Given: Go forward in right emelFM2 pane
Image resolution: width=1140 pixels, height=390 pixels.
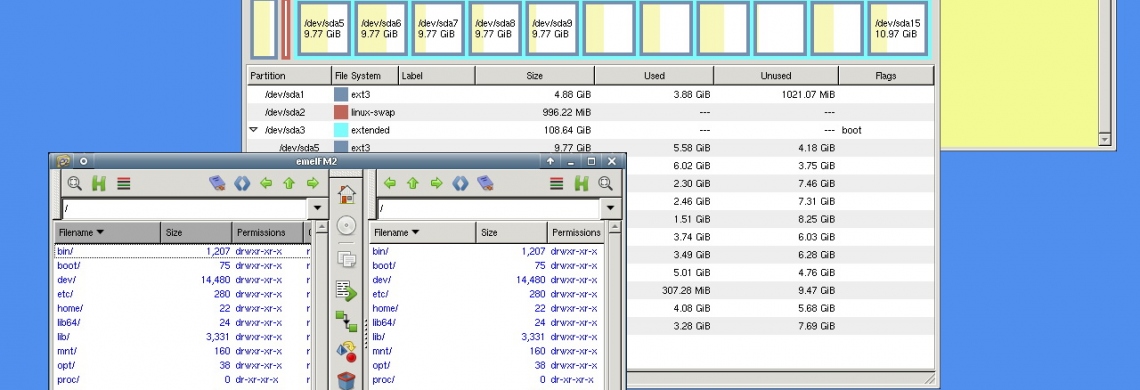Looking at the screenshot, I should coord(436,183).
